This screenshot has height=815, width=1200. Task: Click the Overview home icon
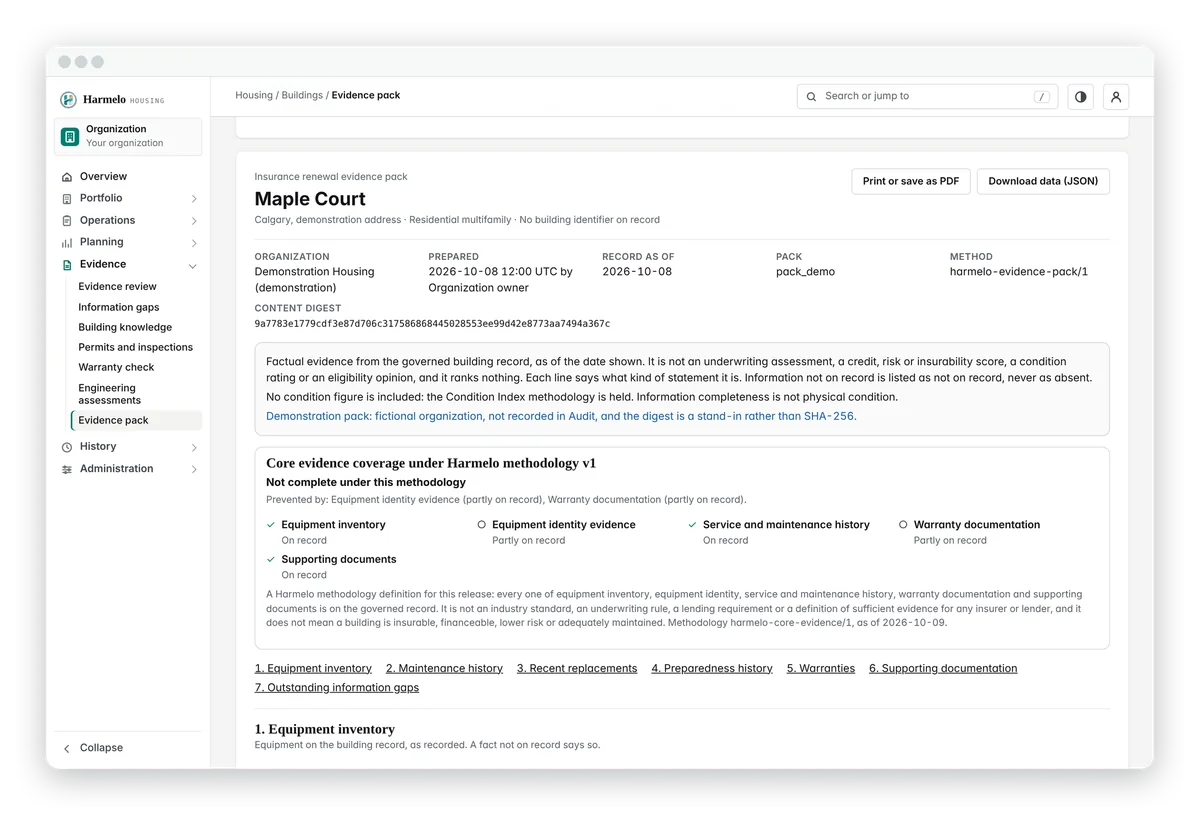pyautogui.click(x=67, y=177)
